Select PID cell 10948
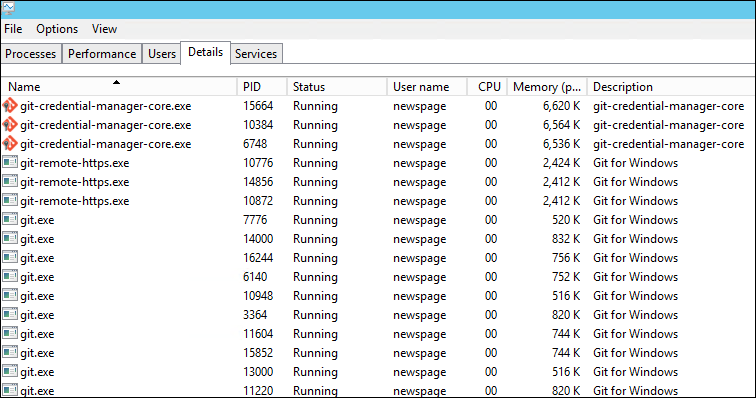 tap(258, 296)
